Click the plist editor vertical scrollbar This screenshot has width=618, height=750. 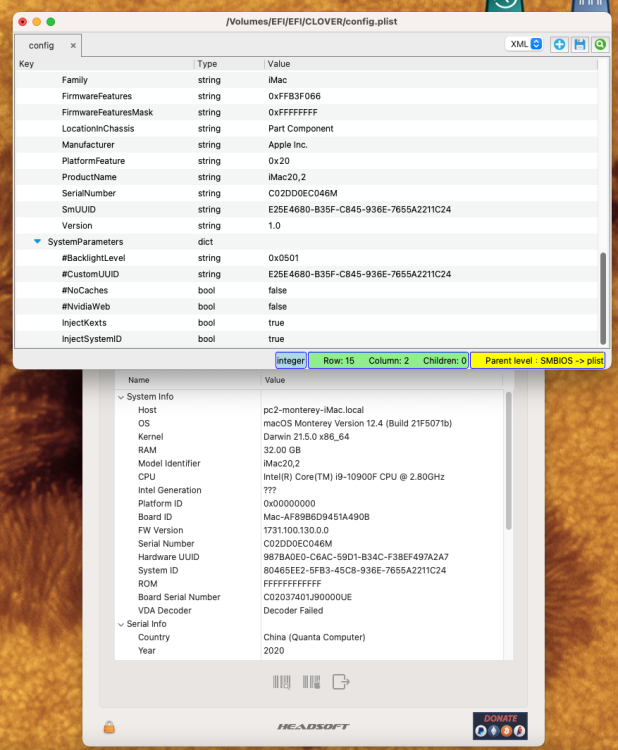603,298
